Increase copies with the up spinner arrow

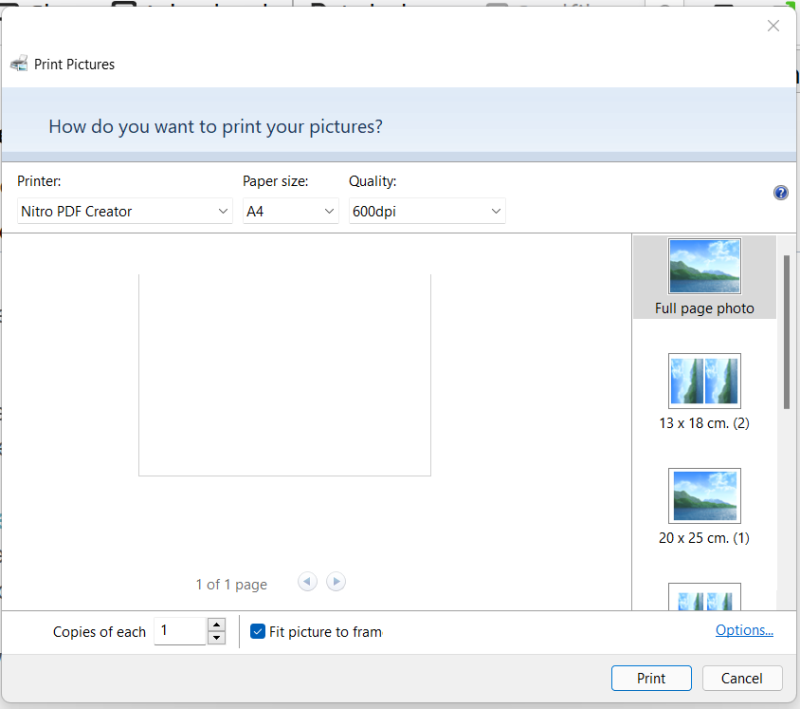(216, 625)
